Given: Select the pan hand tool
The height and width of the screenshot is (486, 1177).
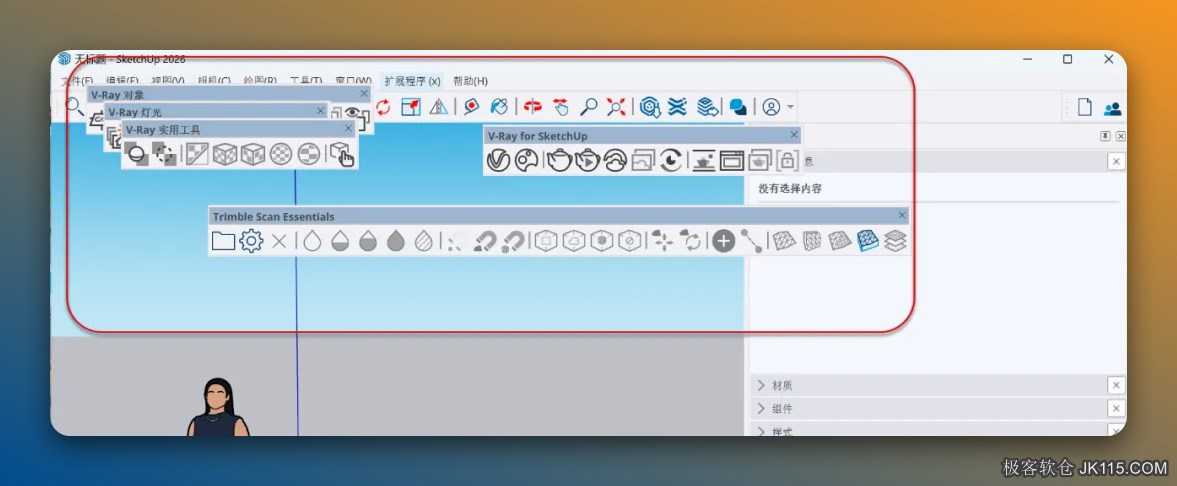Looking at the screenshot, I should click(561, 107).
